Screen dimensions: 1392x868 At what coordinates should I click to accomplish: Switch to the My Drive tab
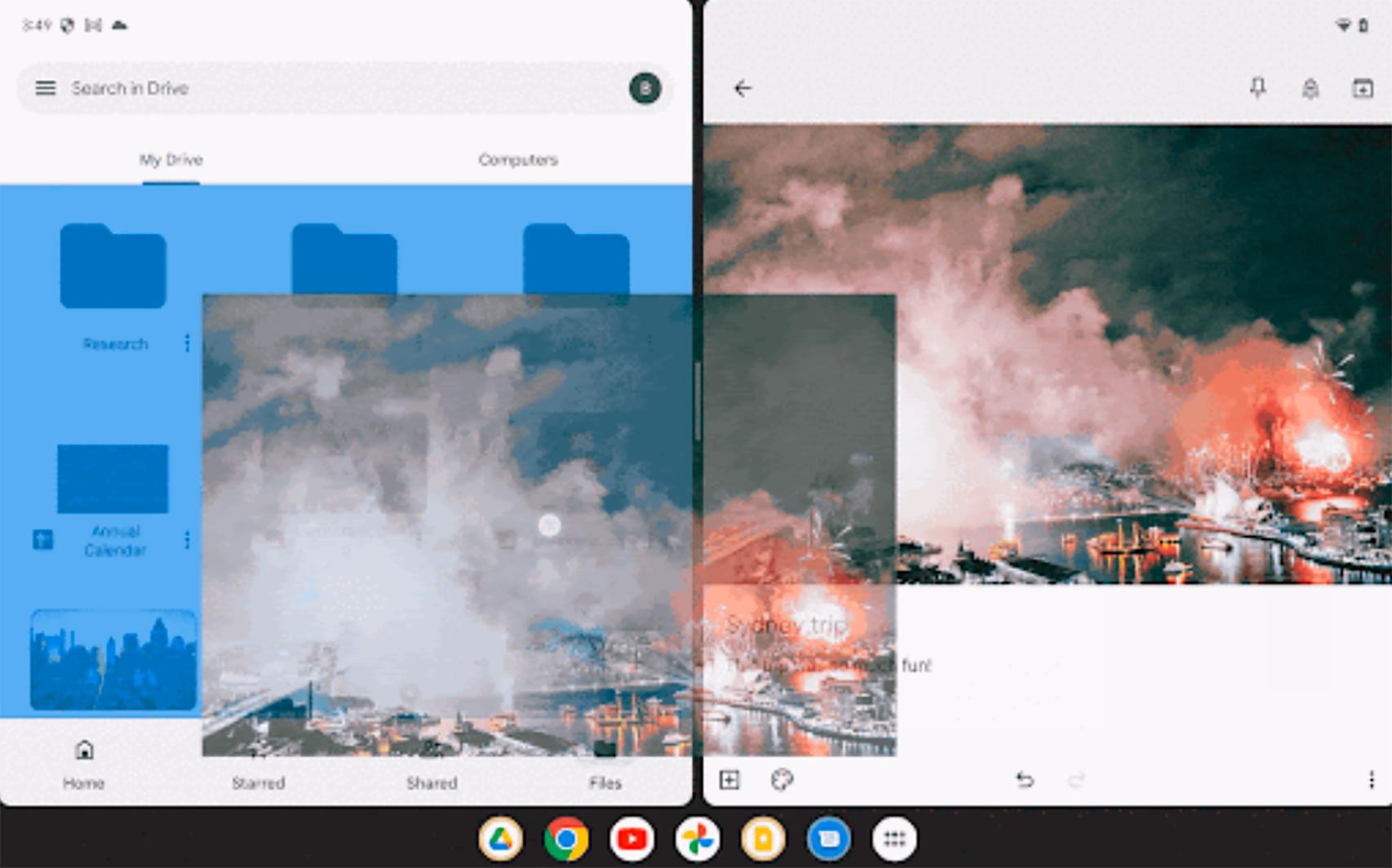point(171,160)
